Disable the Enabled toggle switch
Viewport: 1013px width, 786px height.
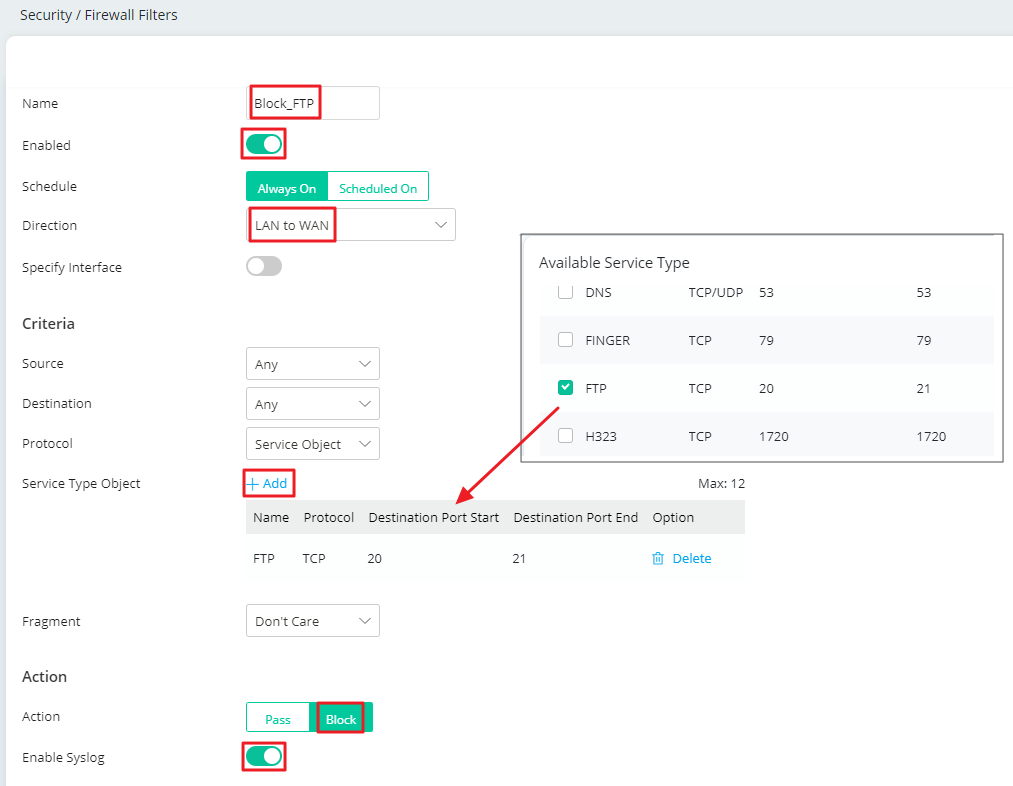(x=264, y=144)
